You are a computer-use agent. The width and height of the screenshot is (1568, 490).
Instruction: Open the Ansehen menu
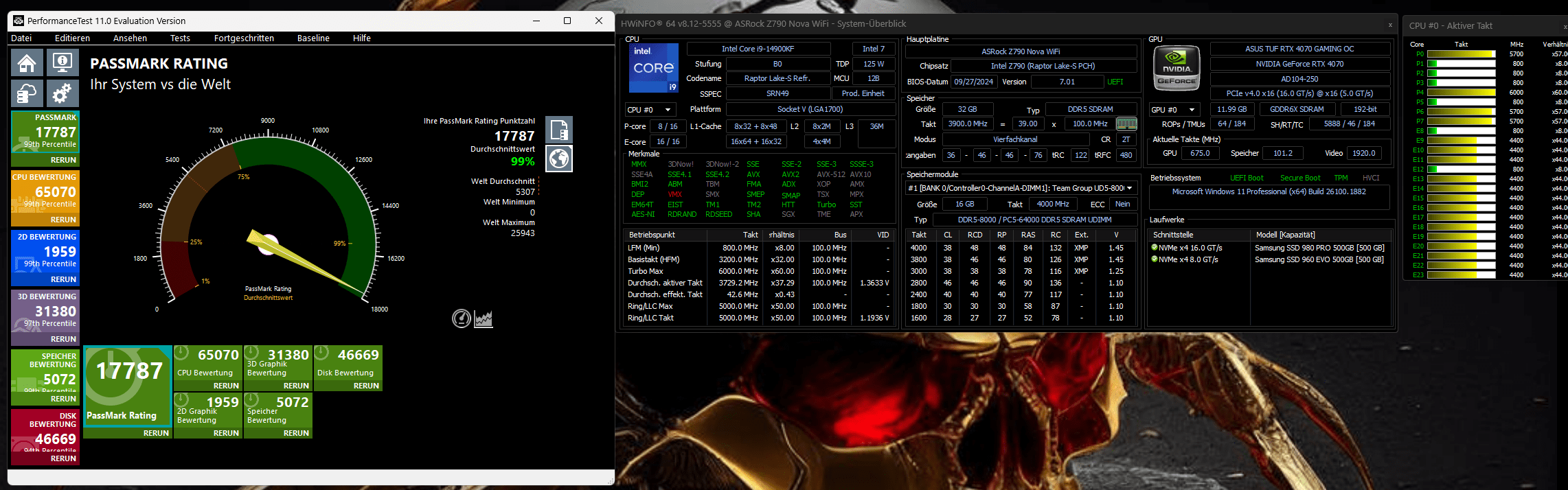(130, 38)
